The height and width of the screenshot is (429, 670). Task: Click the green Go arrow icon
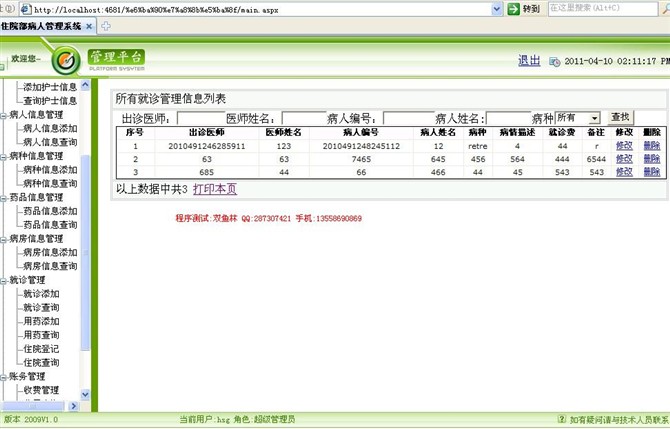point(514,9)
